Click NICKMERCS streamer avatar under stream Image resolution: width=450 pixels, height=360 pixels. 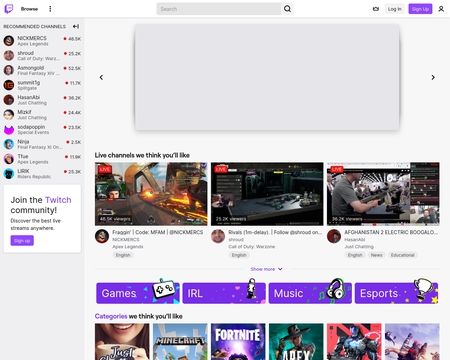click(102, 236)
